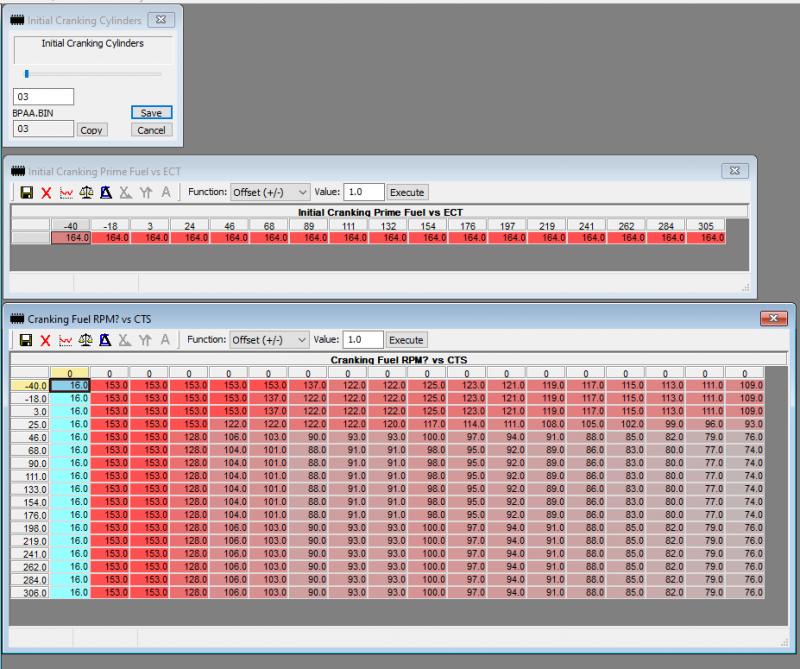The width and height of the screenshot is (800, 669).
Task: Click the Initial Cranking Cylinders slider track
Action: coord(92,73)
